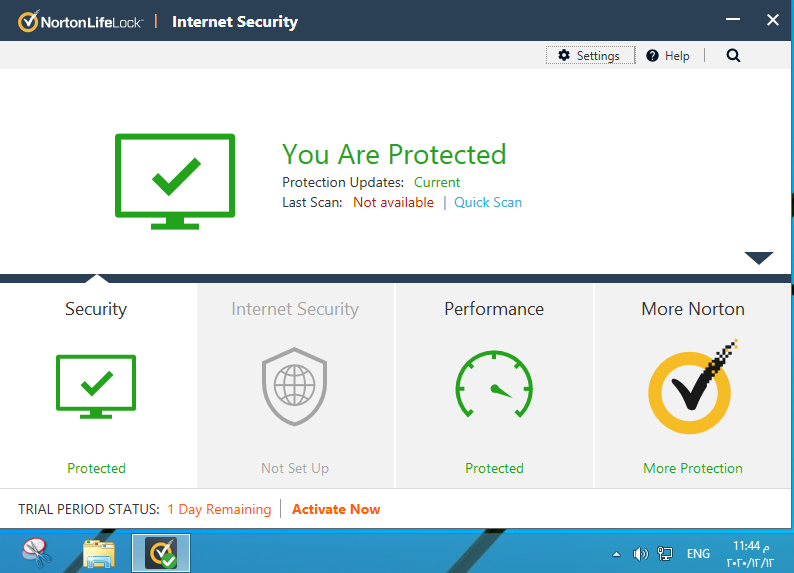Click the Settings gear icon
Screen dimensions: 794x573
pyautogui.click(x=564, y=55)
